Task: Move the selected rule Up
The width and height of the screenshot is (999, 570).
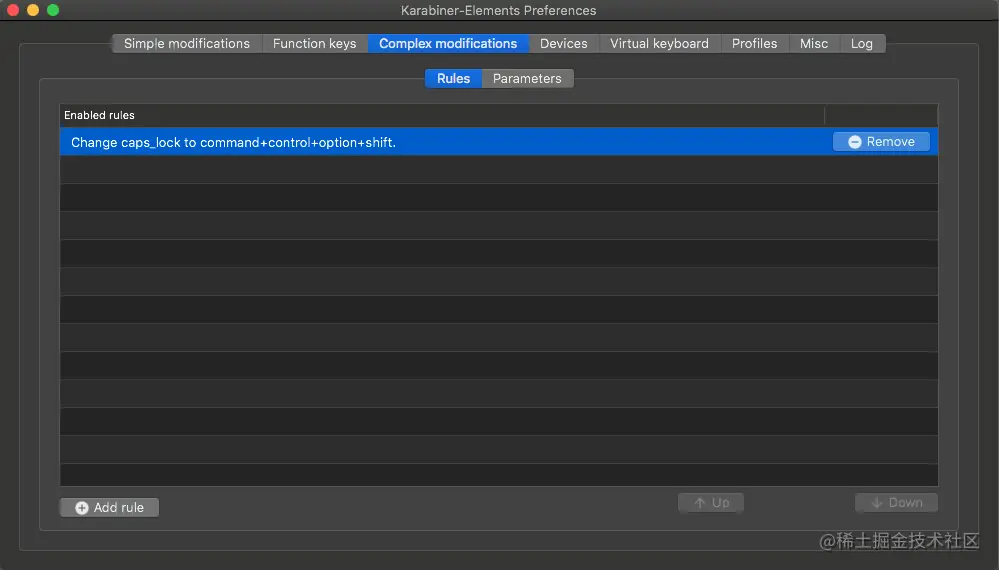Action: coord(711,502)
